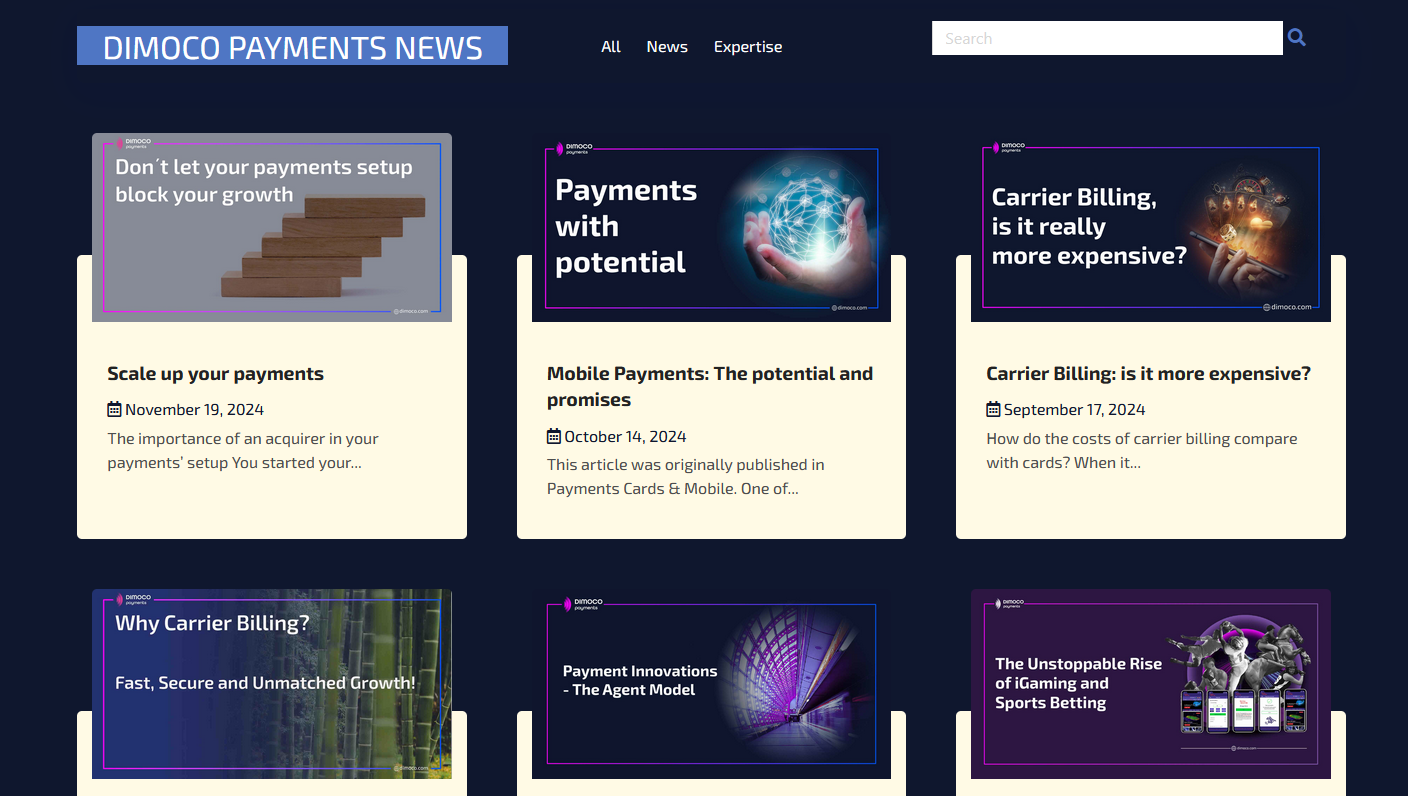
Task: Click the acquirer importance excerpt text
Action: [242, 451]
